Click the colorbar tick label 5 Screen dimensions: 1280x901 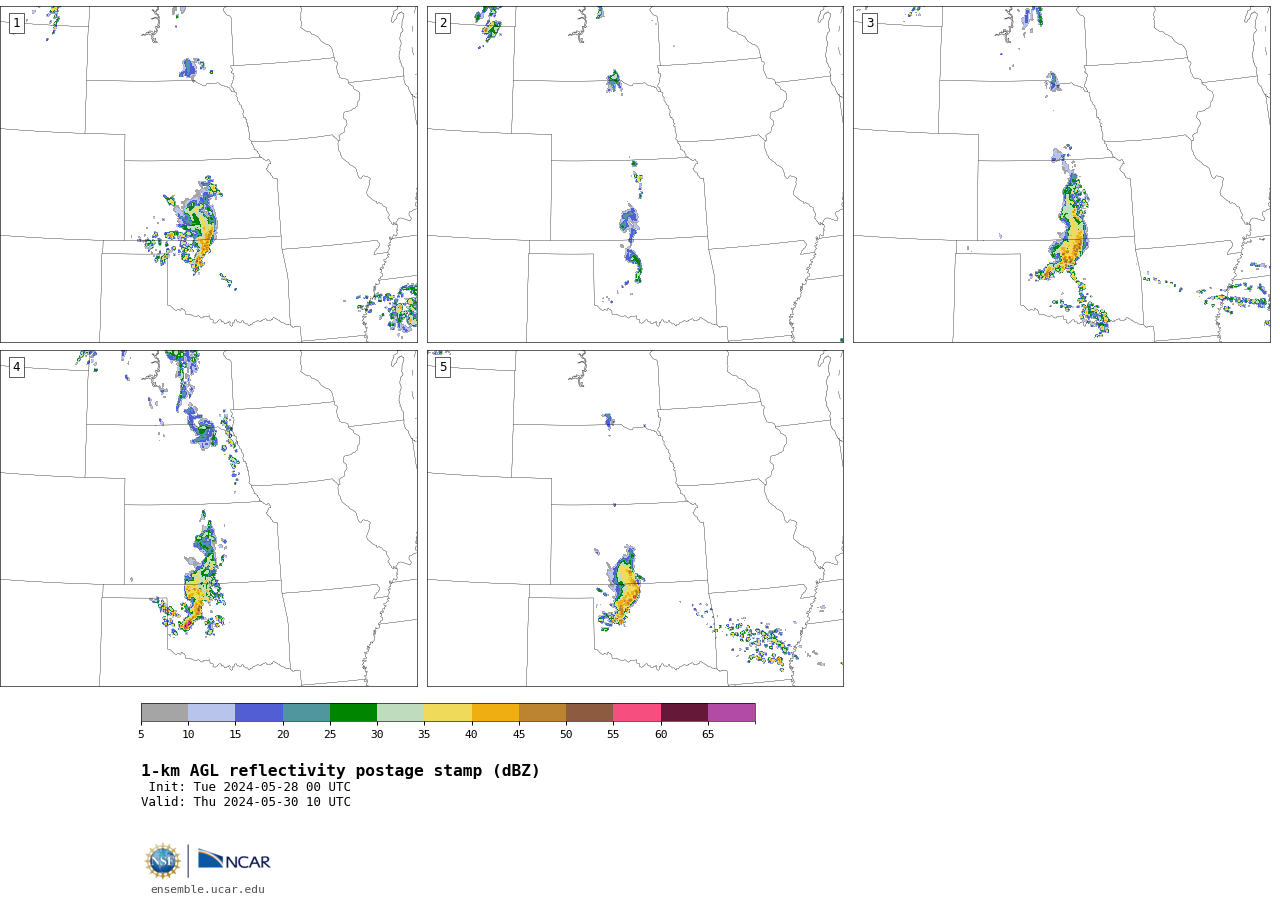(141, 735)
